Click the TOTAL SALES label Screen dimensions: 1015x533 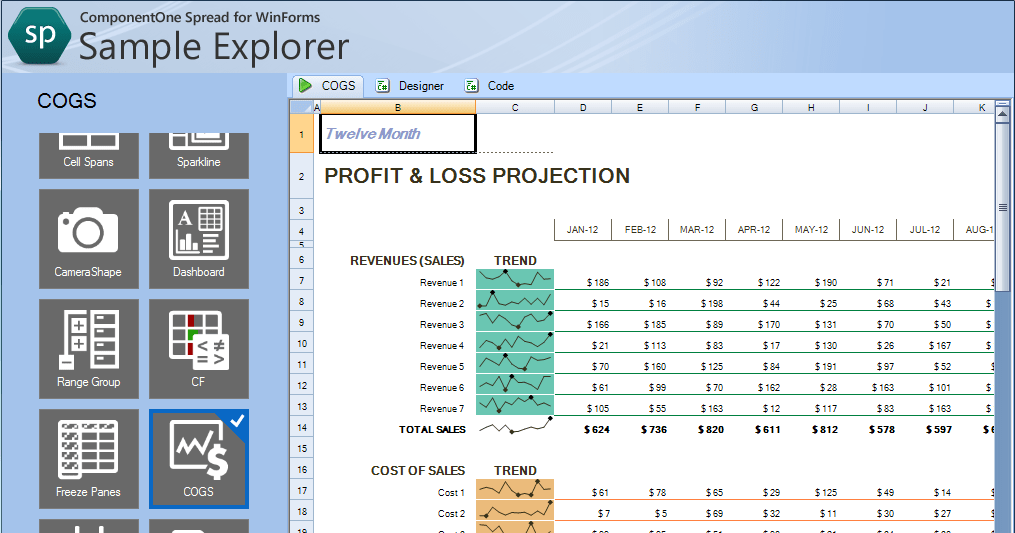click(x=432, y=429)
